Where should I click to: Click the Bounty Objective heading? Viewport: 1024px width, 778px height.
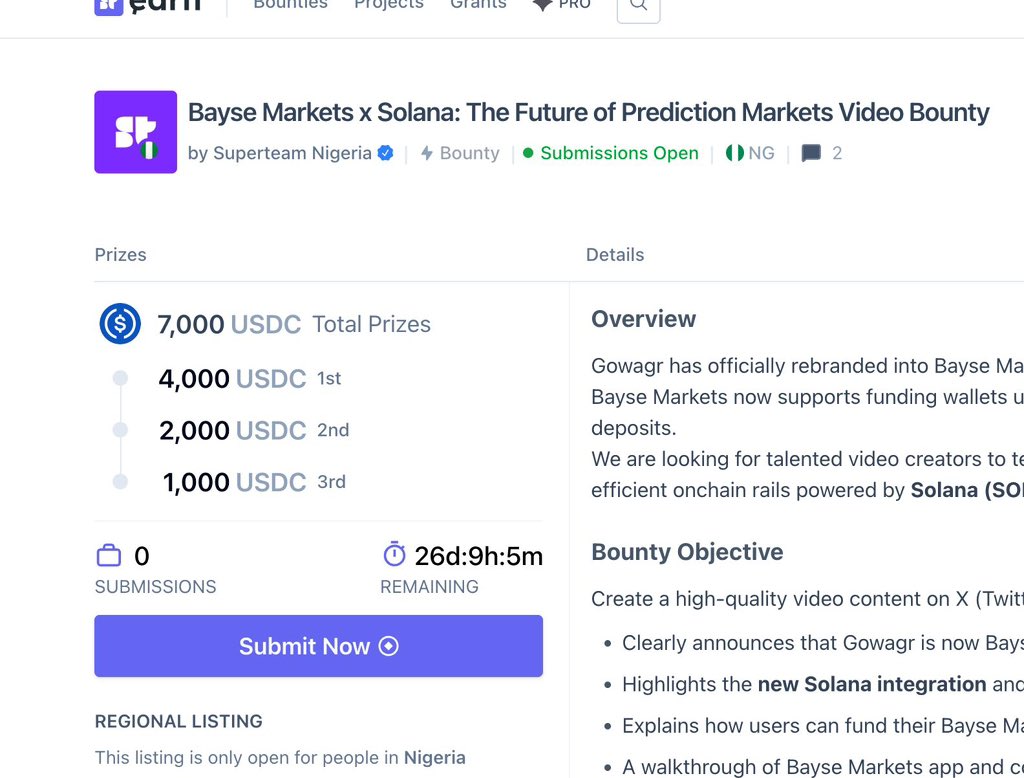click(x=687, y=552)
